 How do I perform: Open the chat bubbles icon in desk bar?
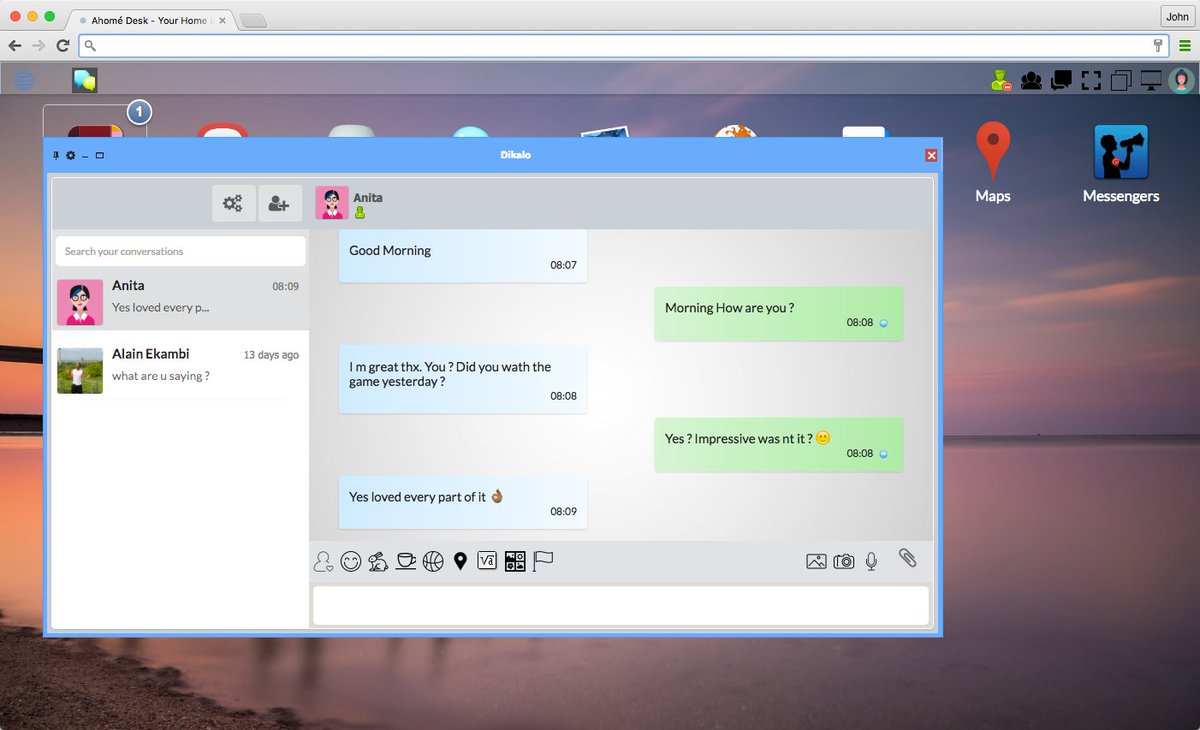(1061, 80)
